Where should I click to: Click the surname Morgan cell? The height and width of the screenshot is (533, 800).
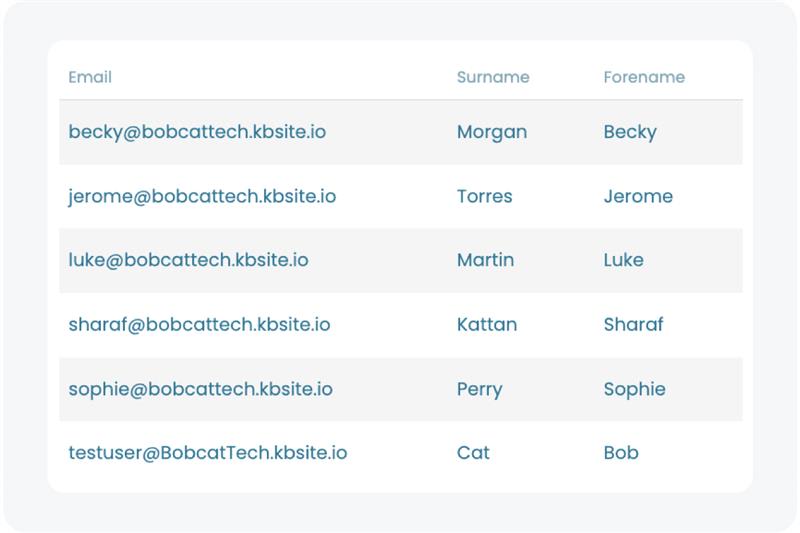[491, 132]
